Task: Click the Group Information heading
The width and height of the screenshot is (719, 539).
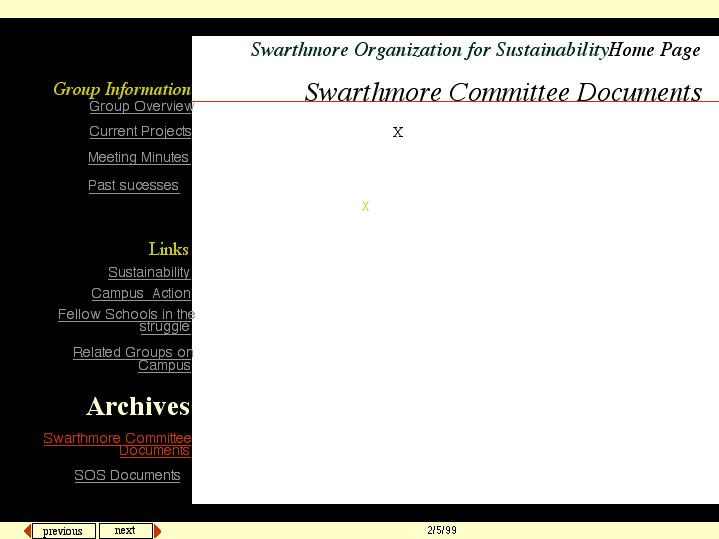Action: tap(122, 89)
